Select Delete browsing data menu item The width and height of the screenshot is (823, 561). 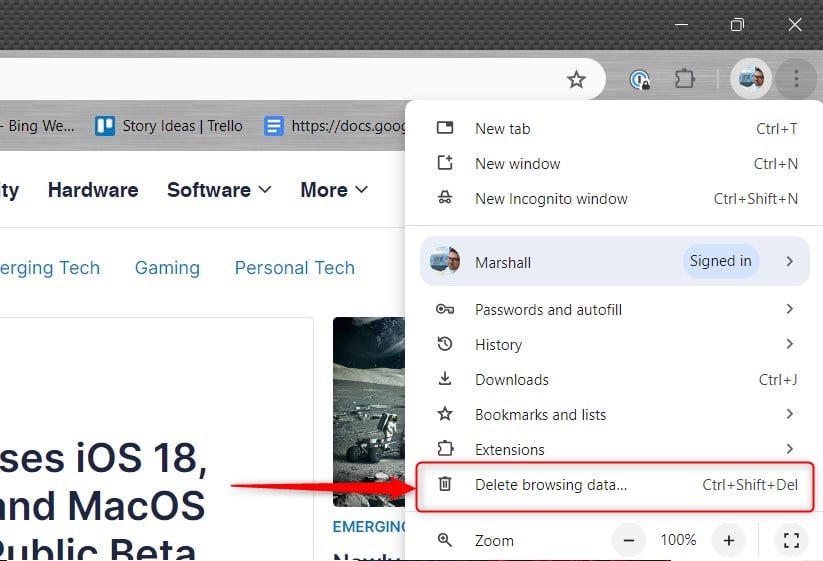point(615,485)
